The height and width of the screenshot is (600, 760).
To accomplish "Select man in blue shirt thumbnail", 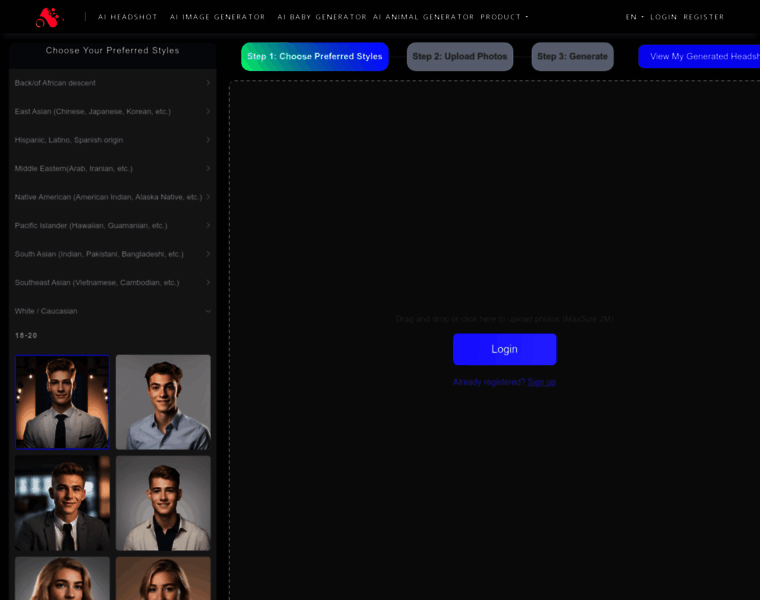I will click(x=163, y=402).
